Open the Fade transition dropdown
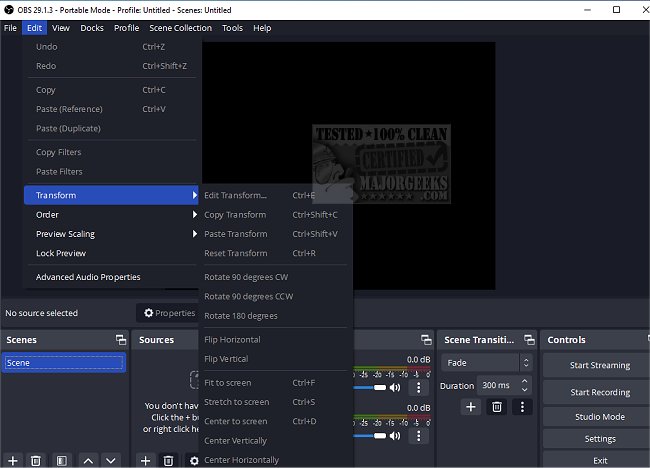650x468 pixels. pos(486,363)
